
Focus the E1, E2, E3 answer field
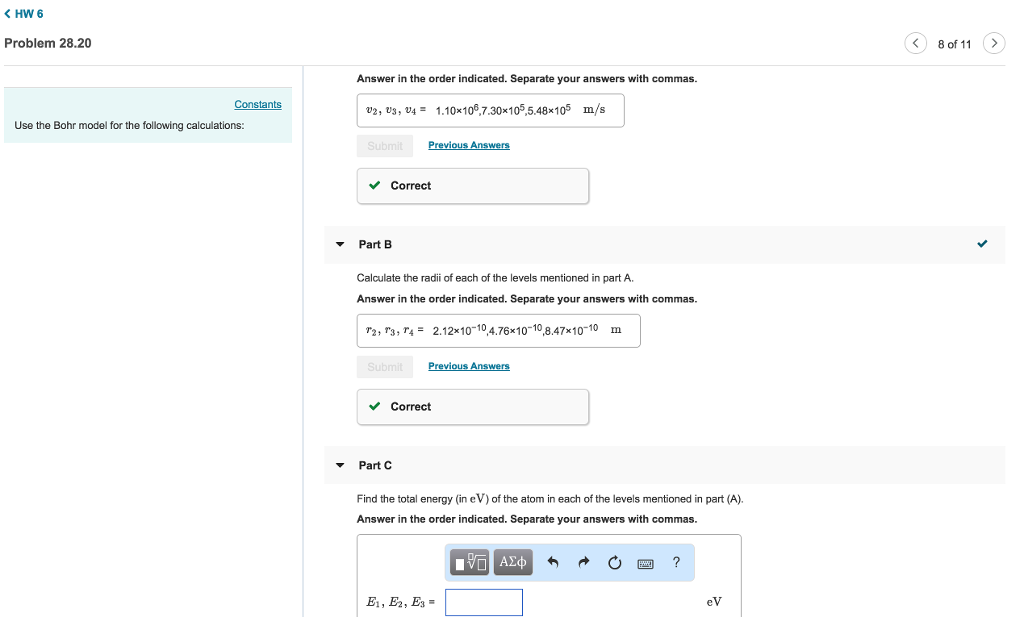click(x=484, y=602)
